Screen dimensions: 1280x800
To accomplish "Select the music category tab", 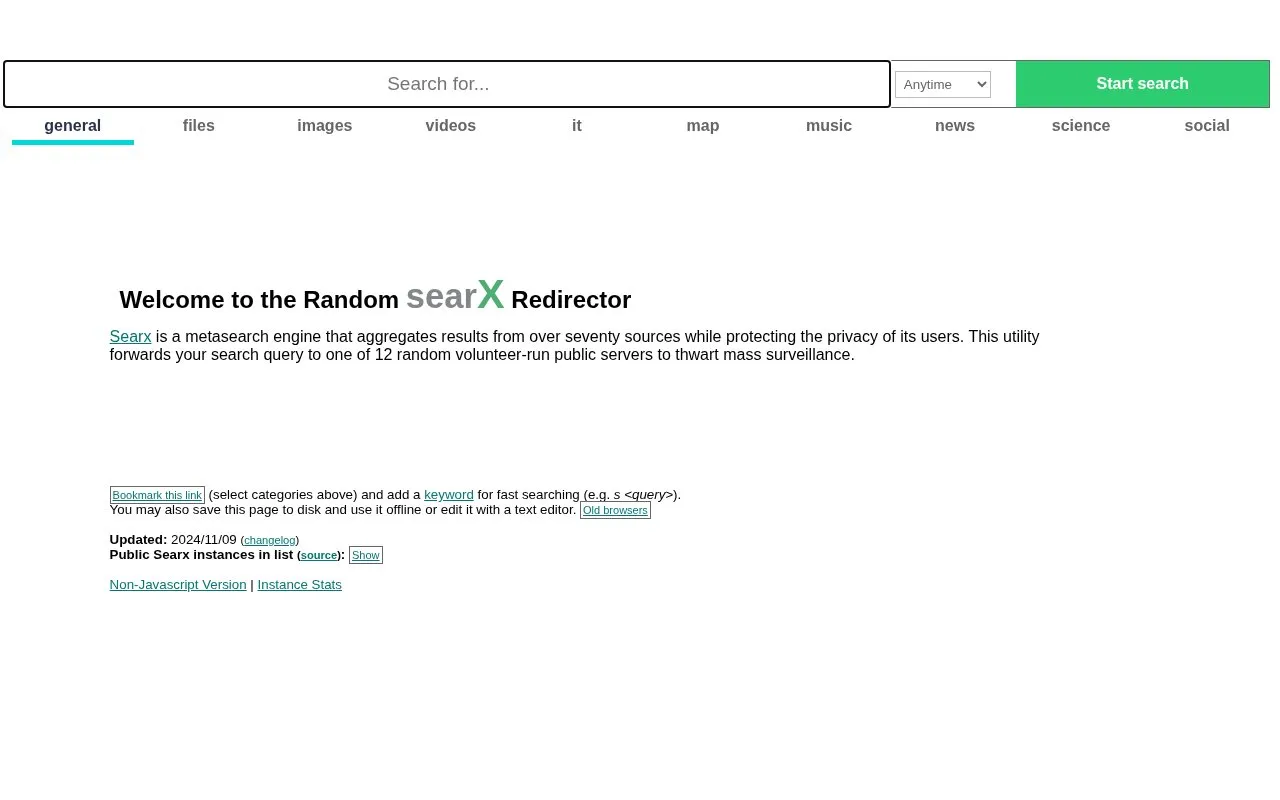I will (829, 126).
